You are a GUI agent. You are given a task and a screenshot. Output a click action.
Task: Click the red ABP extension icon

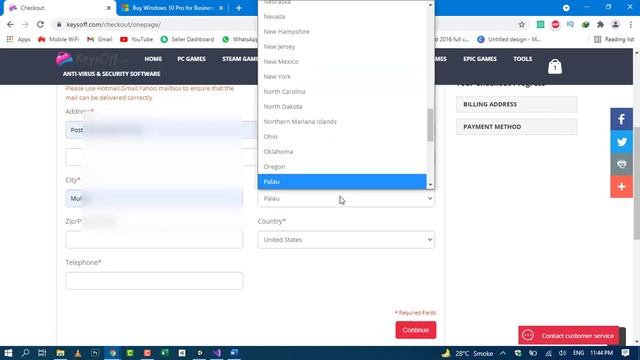coord(556,24)
